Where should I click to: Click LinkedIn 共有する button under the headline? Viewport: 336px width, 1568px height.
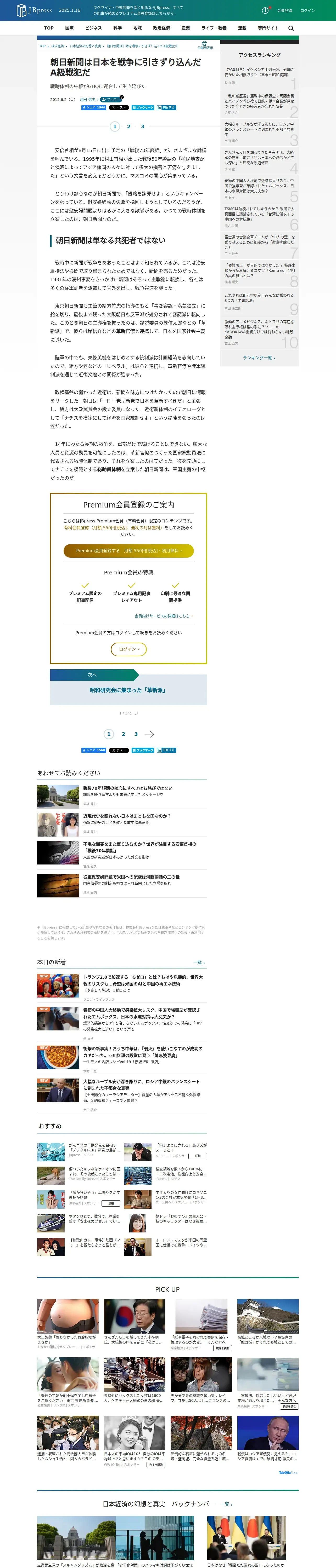coord(166,108)
